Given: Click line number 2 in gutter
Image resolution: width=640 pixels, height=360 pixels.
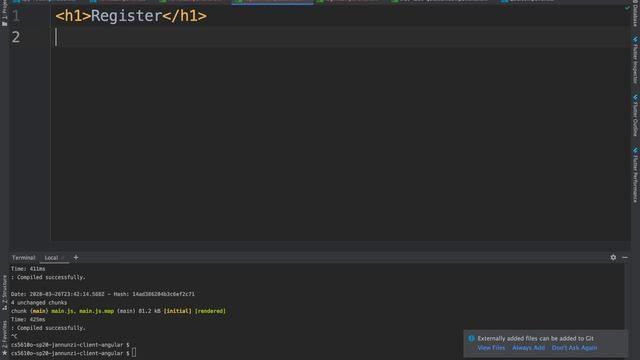Looking at the screenshot, I should (x=16, y=37).
